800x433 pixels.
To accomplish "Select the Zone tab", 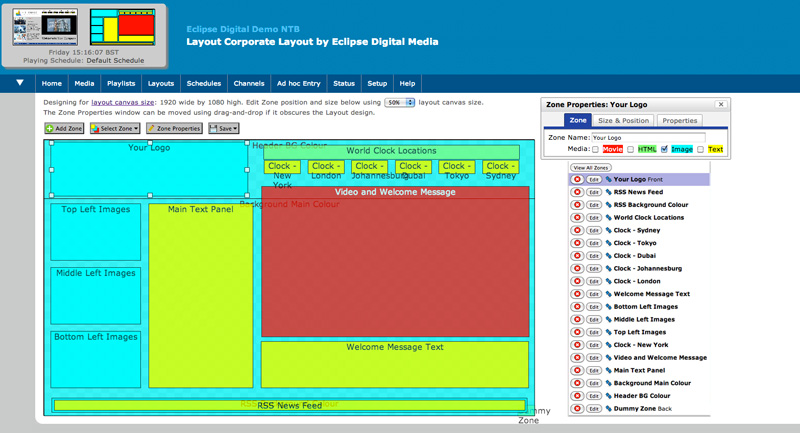I will pyautogui.click(x=578, y=120).
